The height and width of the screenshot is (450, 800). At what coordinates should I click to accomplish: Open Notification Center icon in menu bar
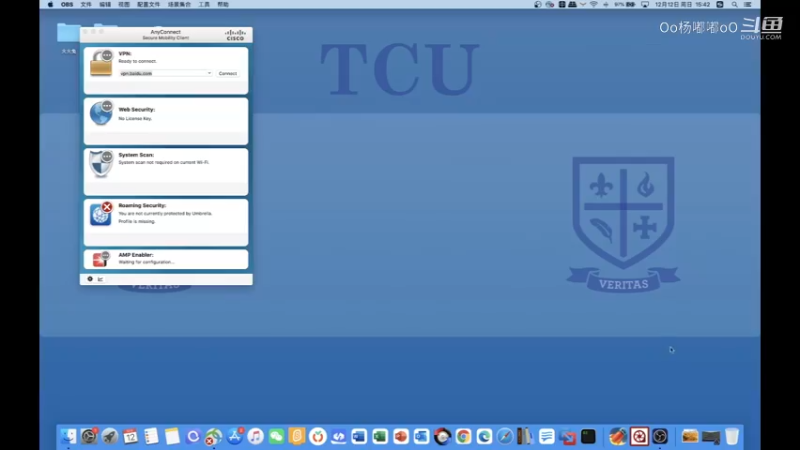748,4
